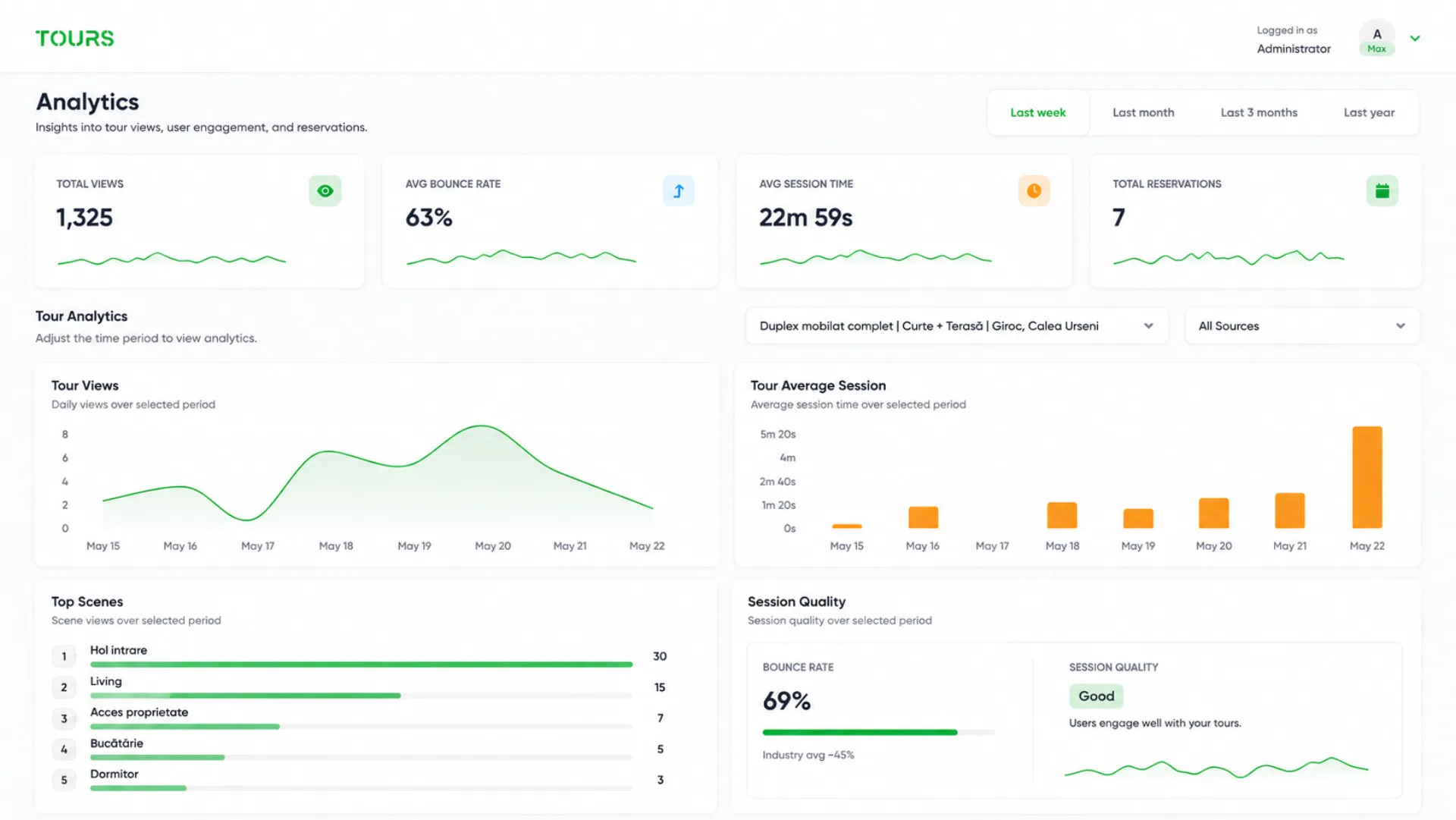
Task: Click the May 16 session time bar
Action: pyautogui.click(x=923, y=517)
